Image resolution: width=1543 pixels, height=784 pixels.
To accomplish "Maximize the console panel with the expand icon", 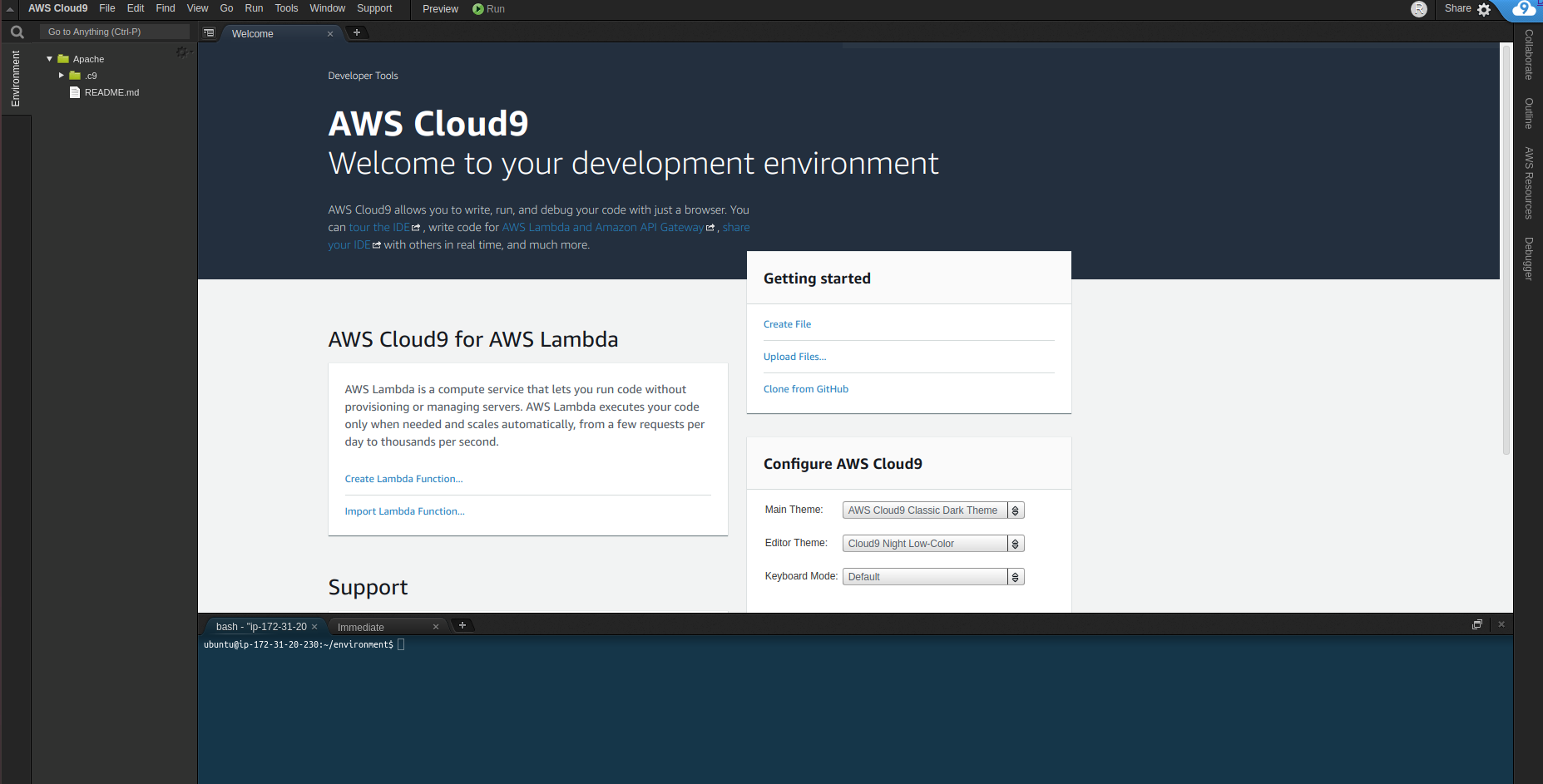I will pyautogui.click(x=1477, y=624).
